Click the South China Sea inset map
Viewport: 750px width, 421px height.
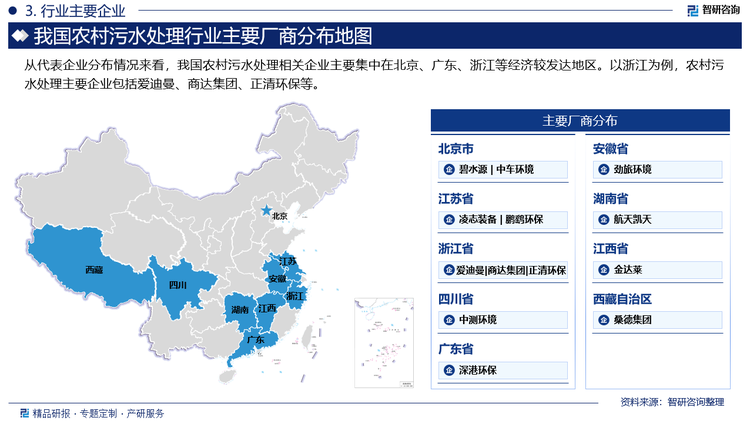coord(384,343)
